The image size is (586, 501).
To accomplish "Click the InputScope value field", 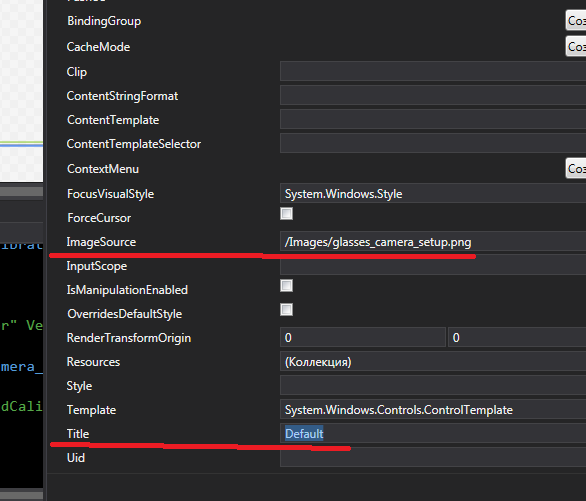I will pyautogui.click(x=433, y=266).
